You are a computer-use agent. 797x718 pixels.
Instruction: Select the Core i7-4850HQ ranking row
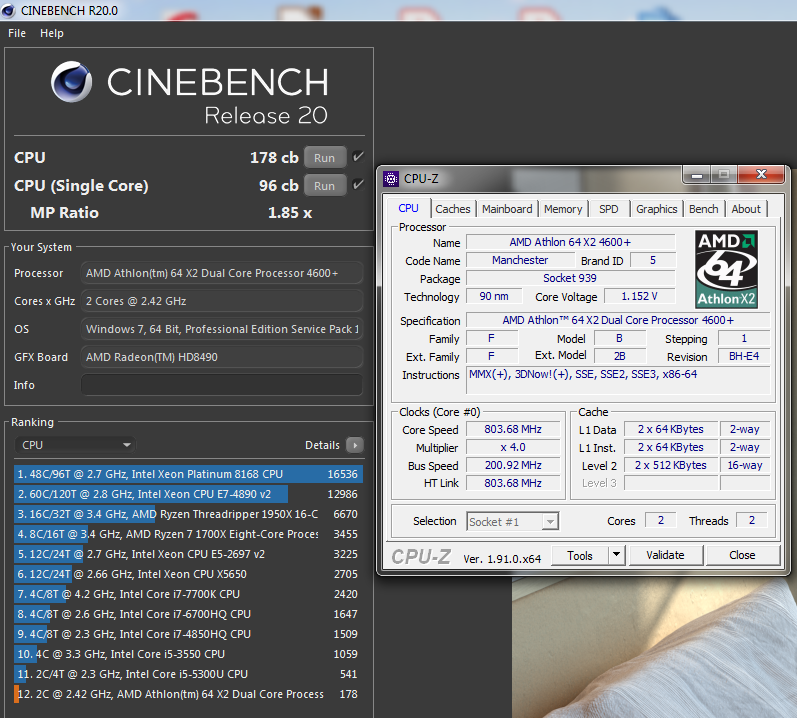188,634
